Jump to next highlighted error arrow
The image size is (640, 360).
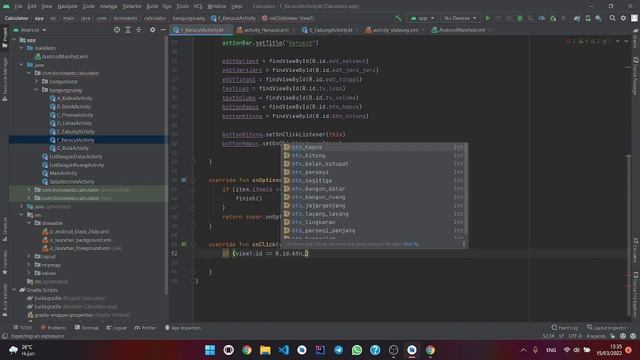click(627, 42)
